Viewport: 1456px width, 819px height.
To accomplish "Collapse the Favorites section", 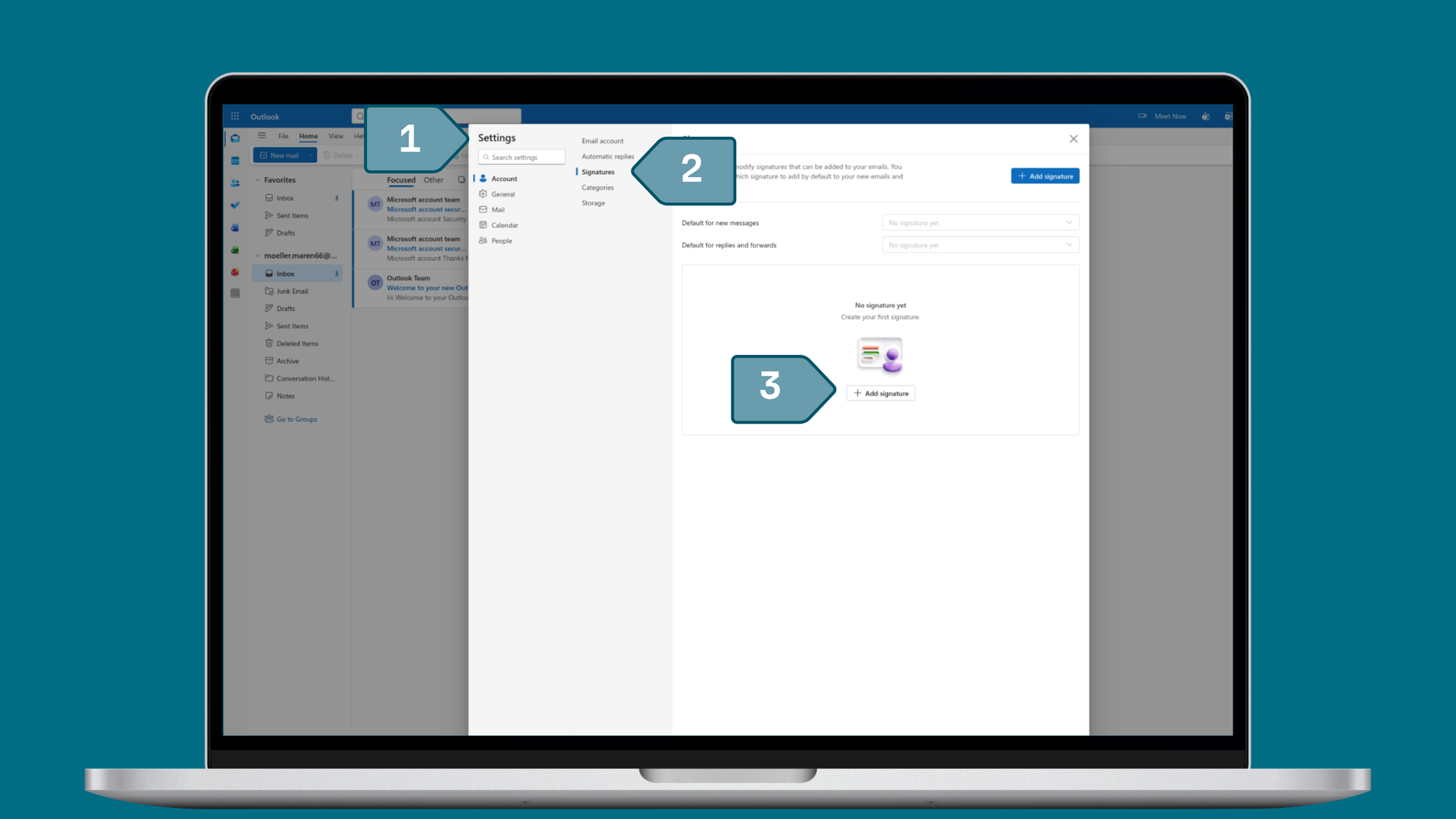I will (258, 179).
